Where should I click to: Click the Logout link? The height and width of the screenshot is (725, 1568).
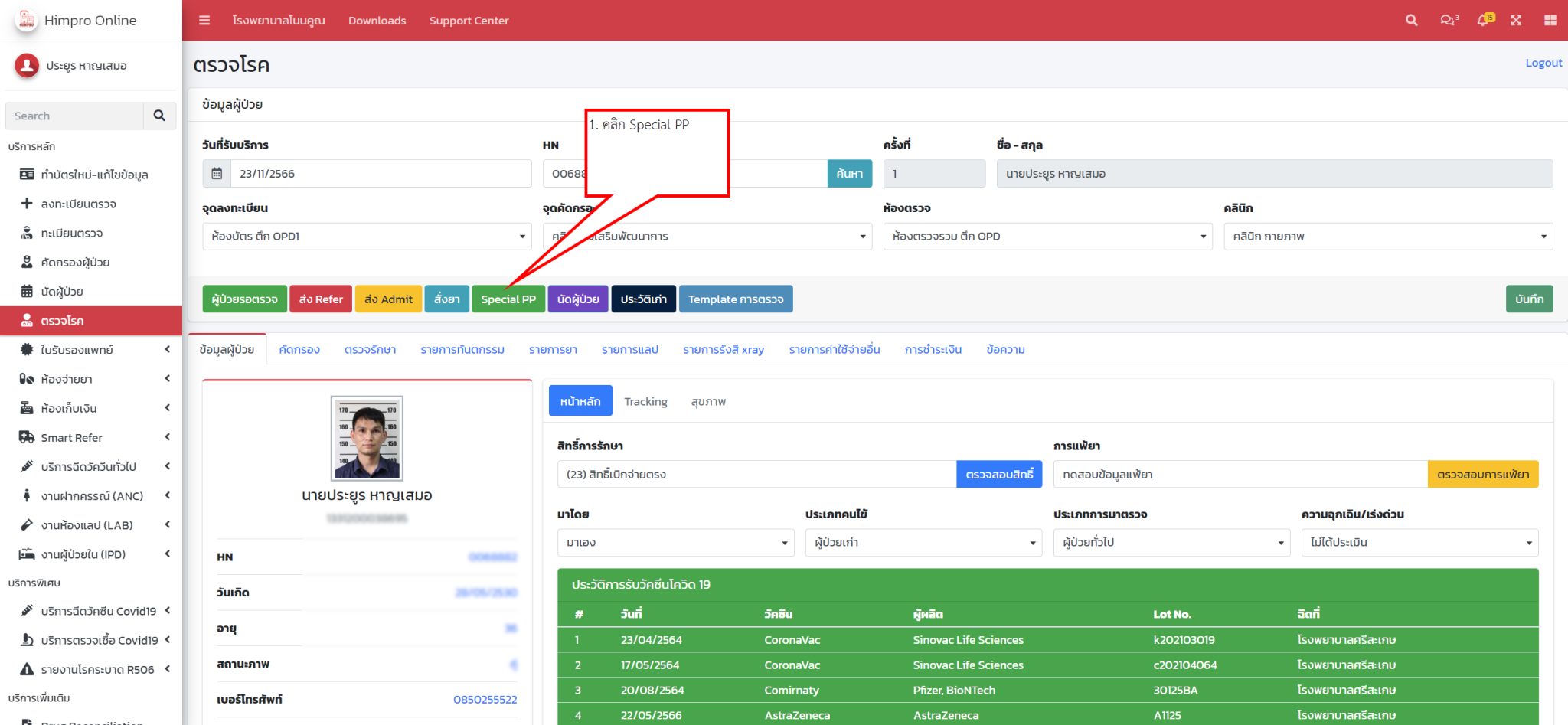click(x=1543, y=62)
